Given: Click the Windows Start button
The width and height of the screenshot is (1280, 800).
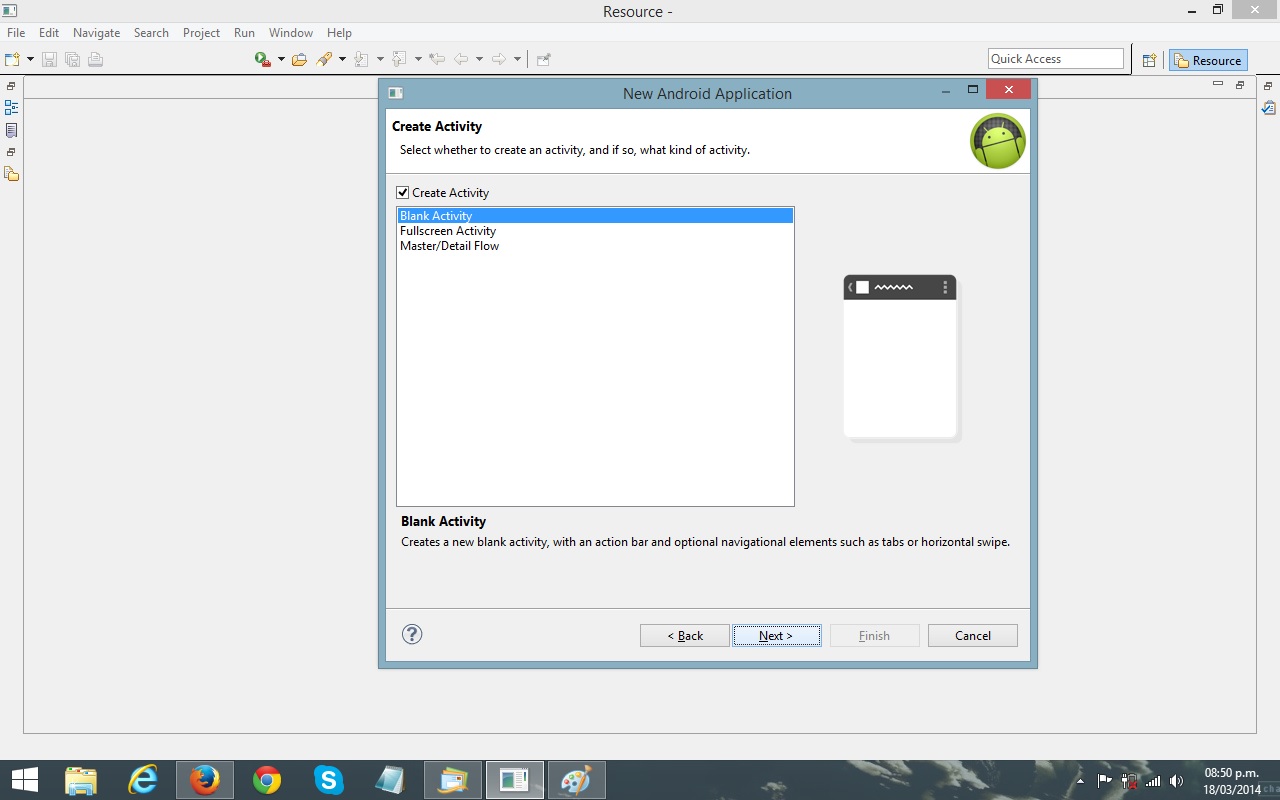Looking at the screenshot, I should click(24, 780).
